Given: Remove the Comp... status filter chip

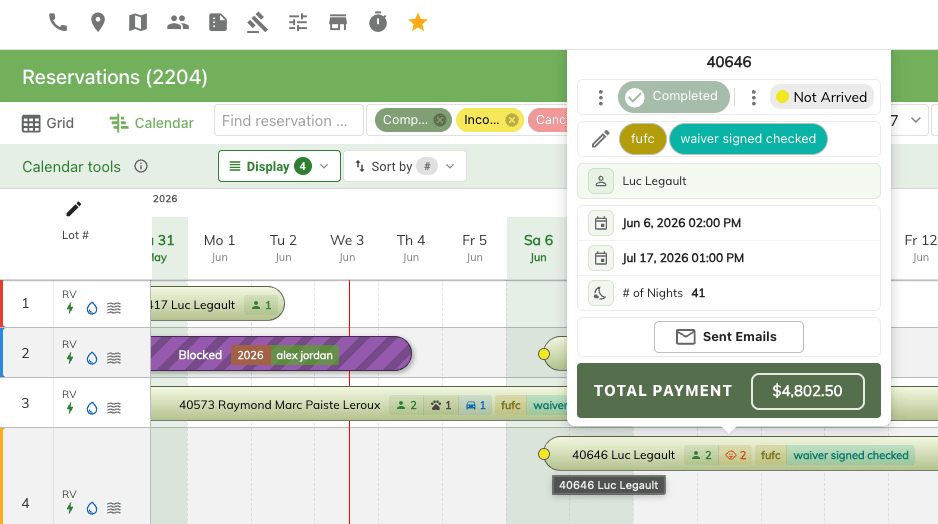Looking at the screenshot, I should (440, 120).
